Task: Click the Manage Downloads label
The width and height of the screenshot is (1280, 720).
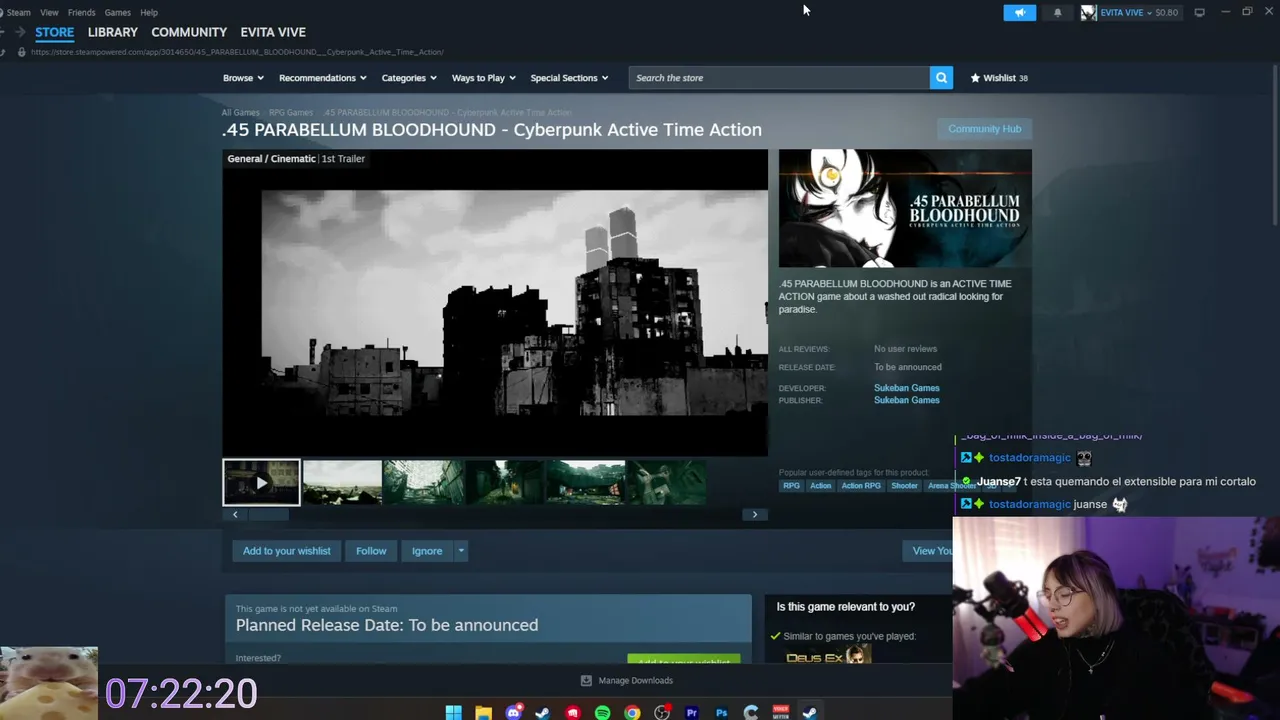Action: pos(635,681)
